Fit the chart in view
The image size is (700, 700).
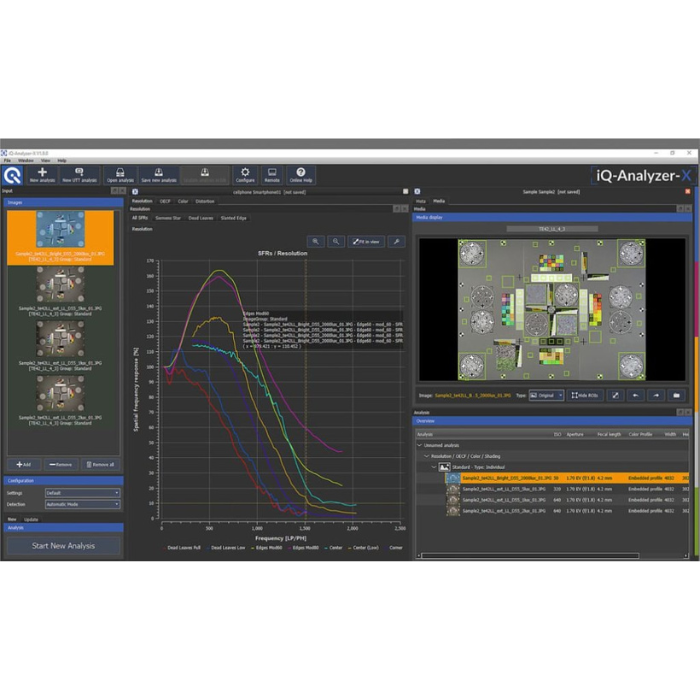tap(366, 242)
